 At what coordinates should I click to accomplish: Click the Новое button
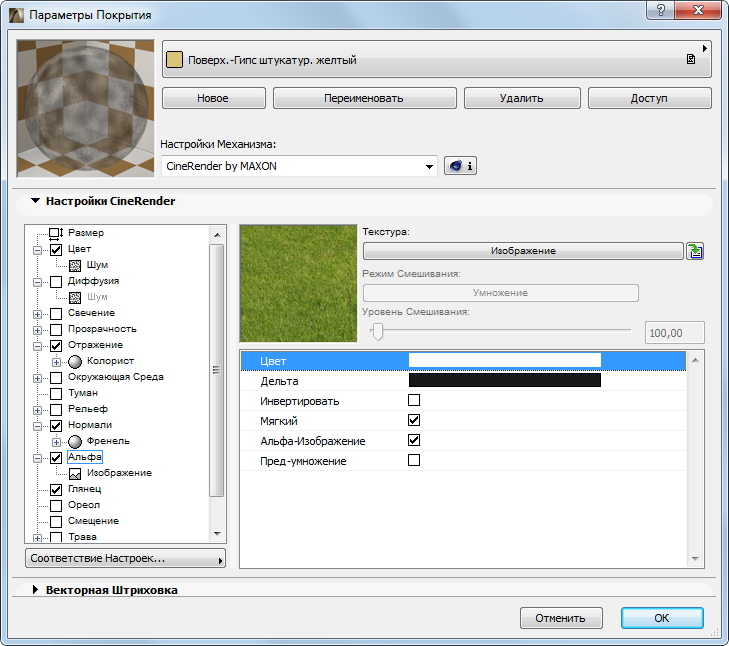[213, 98]
